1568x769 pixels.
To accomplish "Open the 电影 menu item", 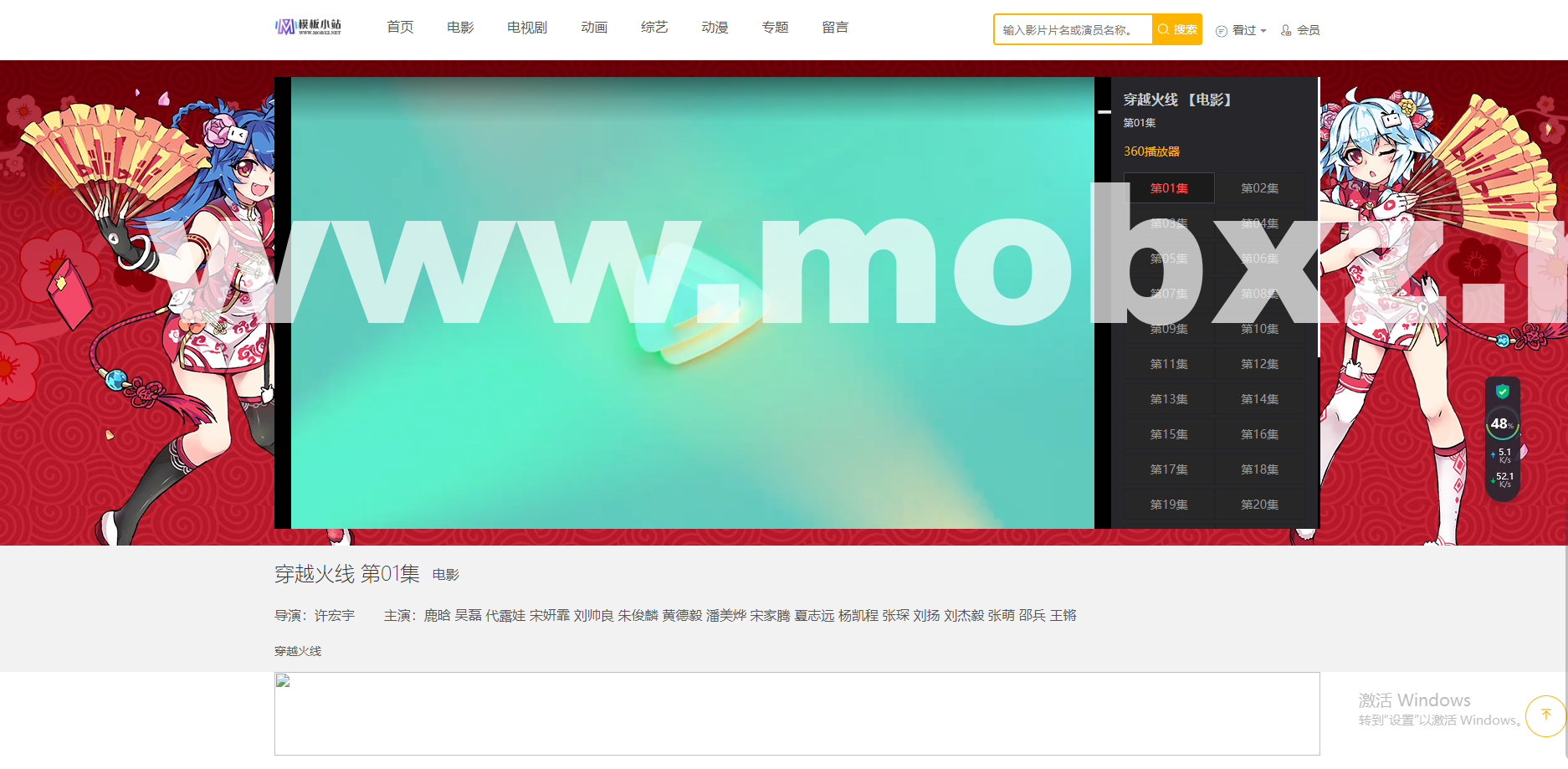I will click(x=460, y=28).
